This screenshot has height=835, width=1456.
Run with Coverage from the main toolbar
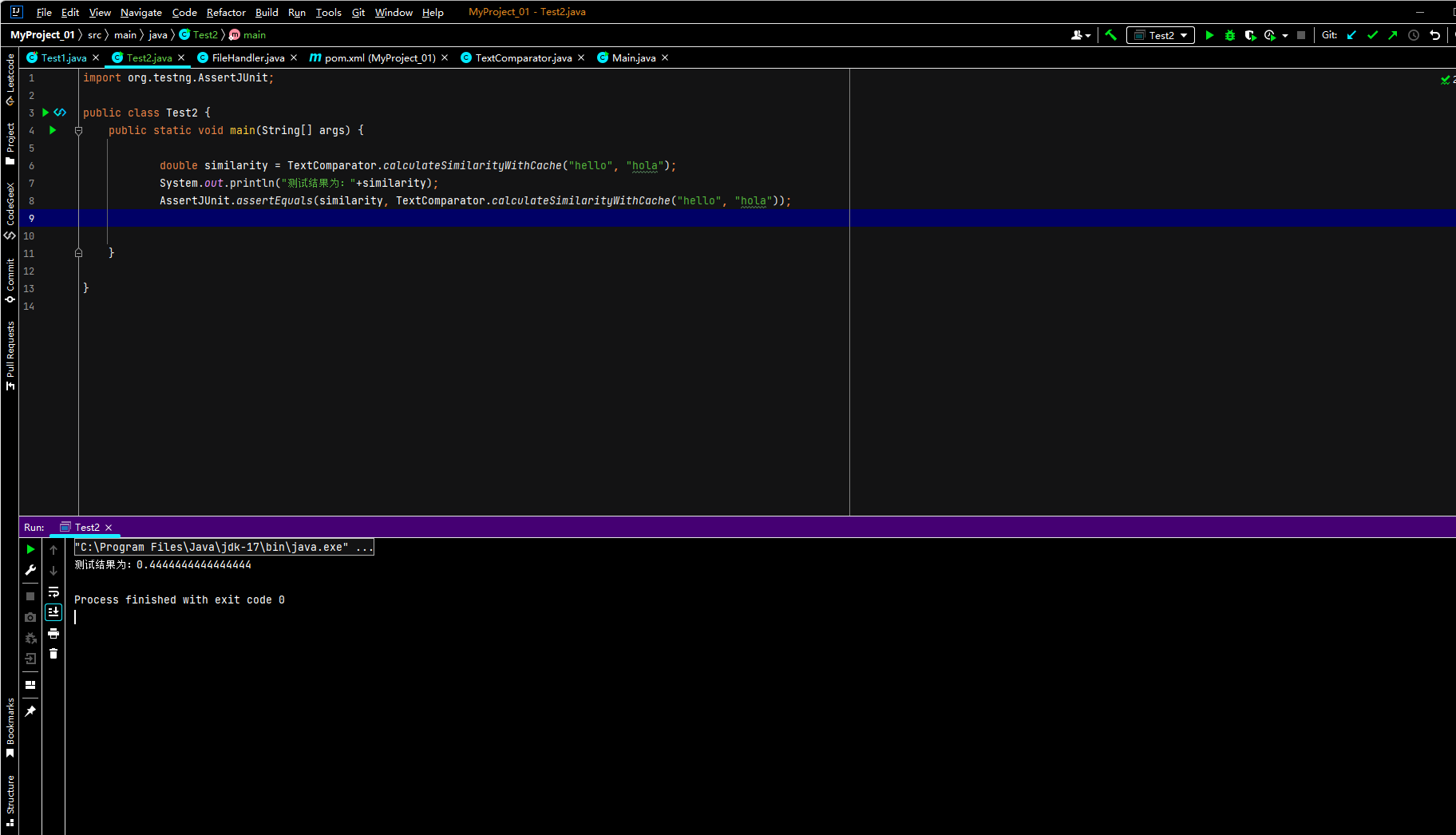[x=1250, y=35]
